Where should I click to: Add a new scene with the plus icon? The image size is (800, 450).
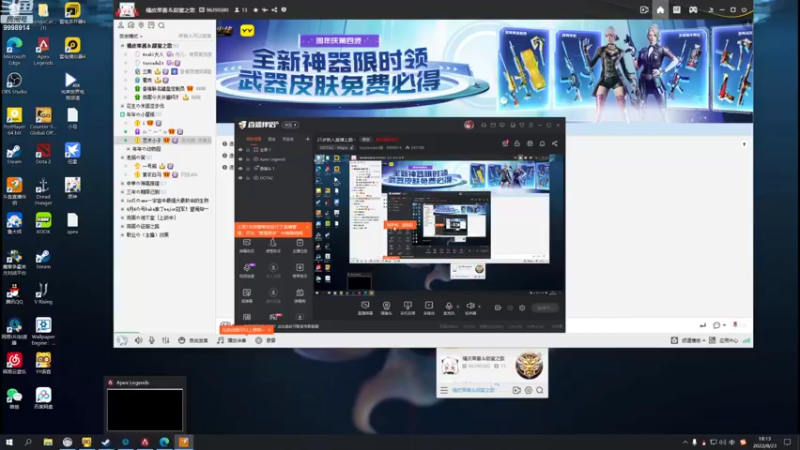307,139
